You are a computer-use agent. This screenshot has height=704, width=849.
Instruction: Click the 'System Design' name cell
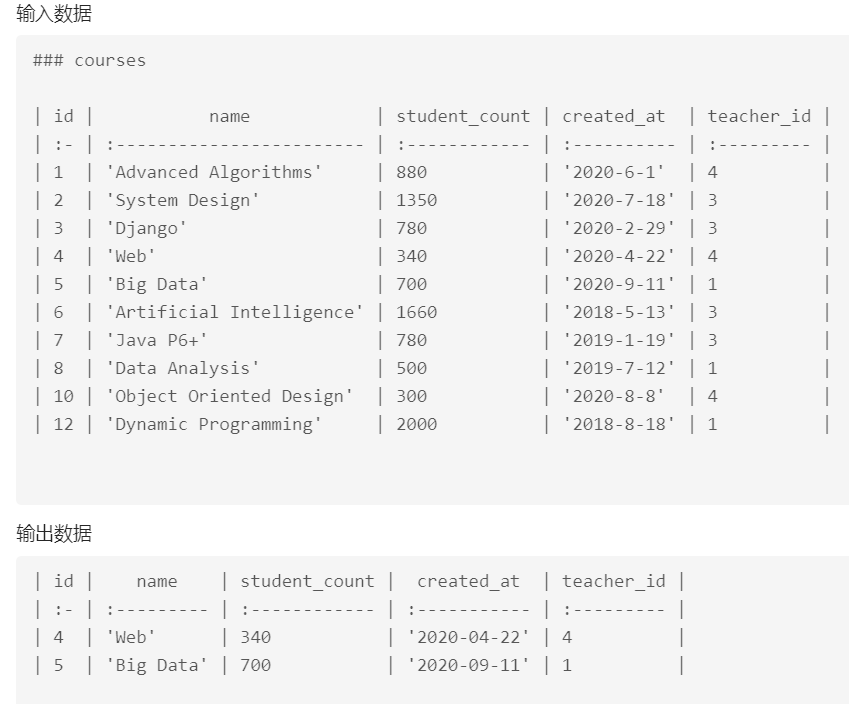point(183,200)
